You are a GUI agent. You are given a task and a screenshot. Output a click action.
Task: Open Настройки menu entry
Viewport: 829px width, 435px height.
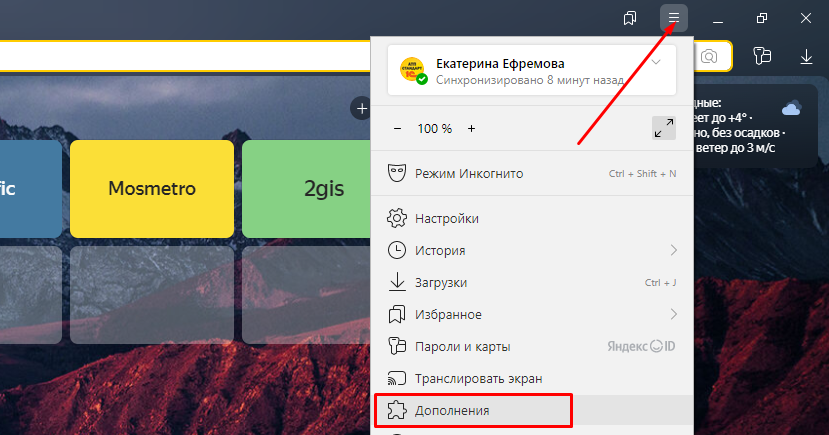tap(447, 218)
